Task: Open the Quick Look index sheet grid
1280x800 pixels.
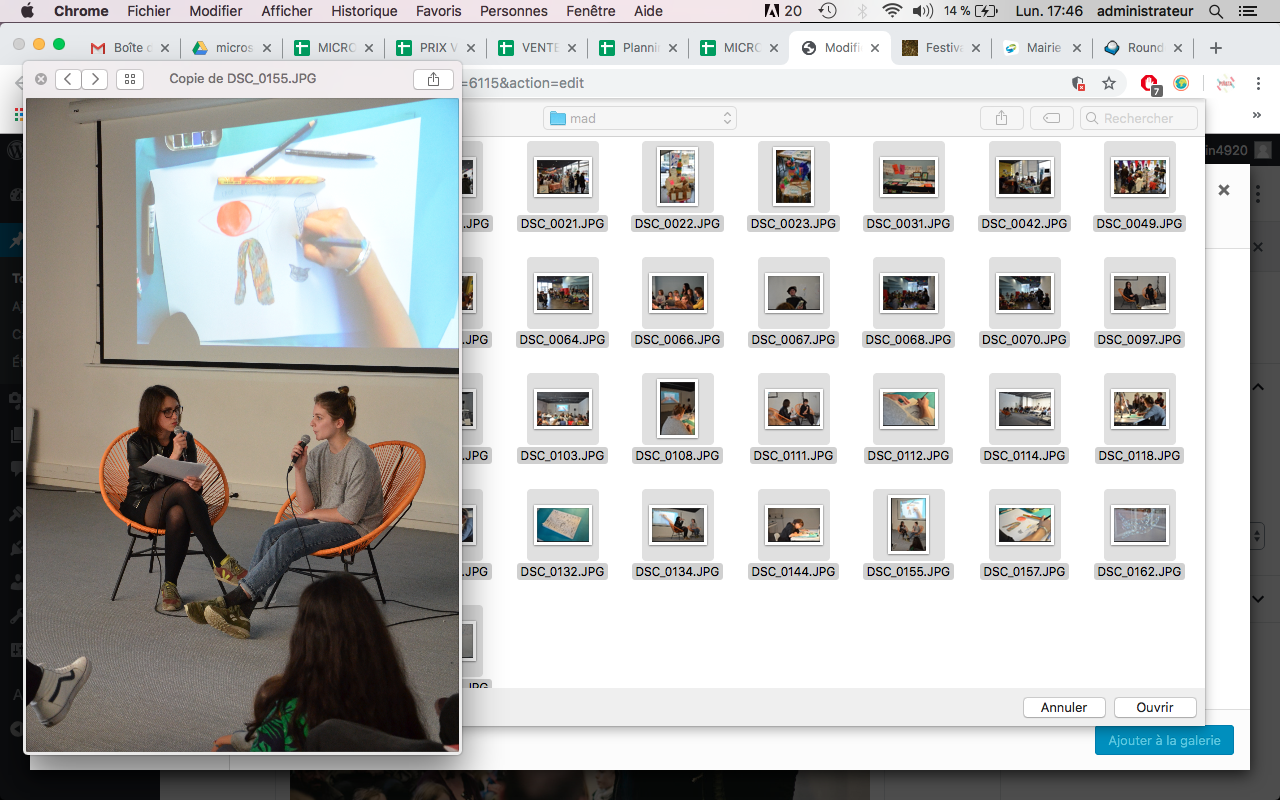Action: pos(130,79)
